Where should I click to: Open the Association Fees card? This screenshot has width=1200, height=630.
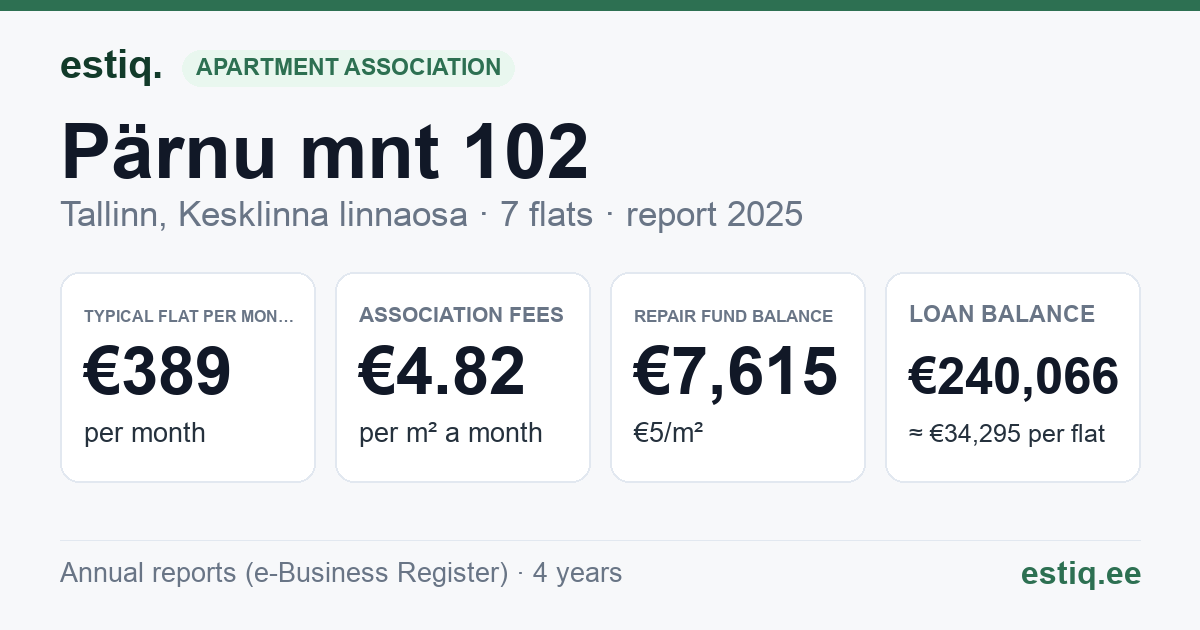463,377
